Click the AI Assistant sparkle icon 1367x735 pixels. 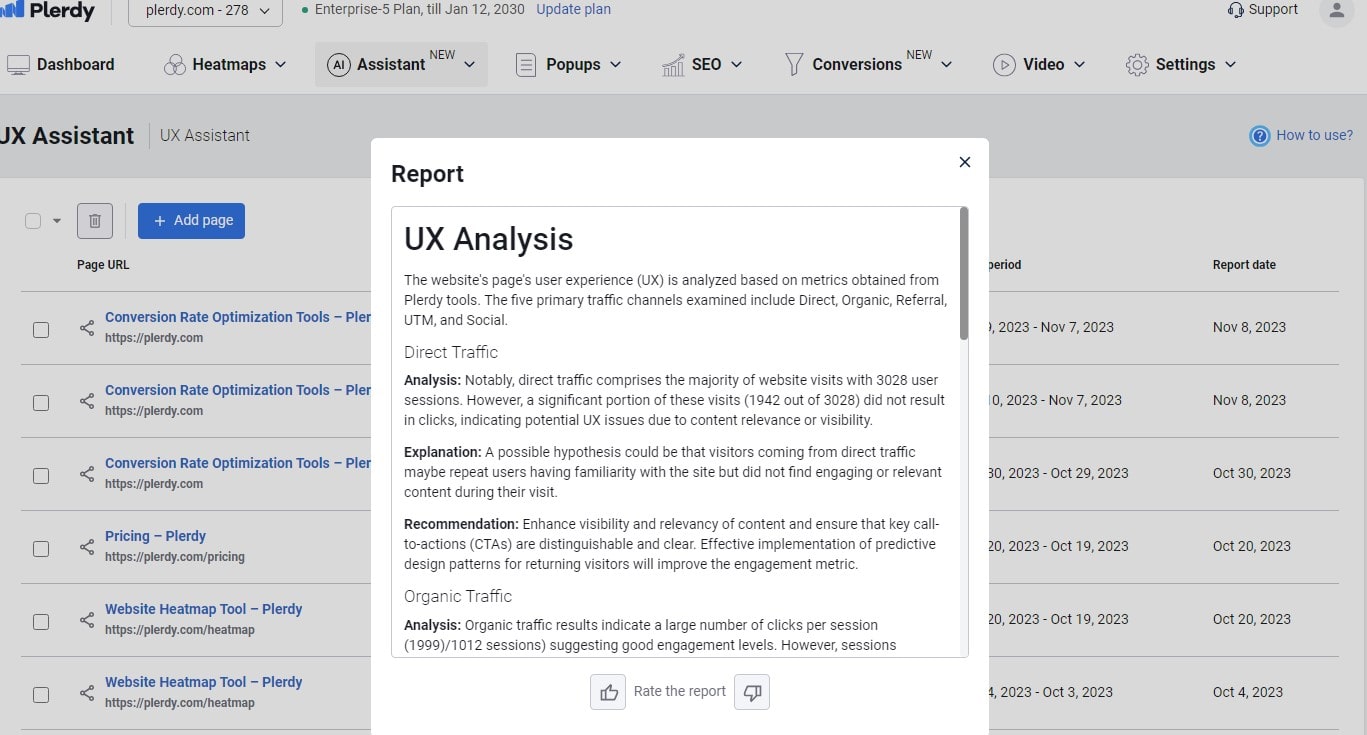[x=337, y=64]
